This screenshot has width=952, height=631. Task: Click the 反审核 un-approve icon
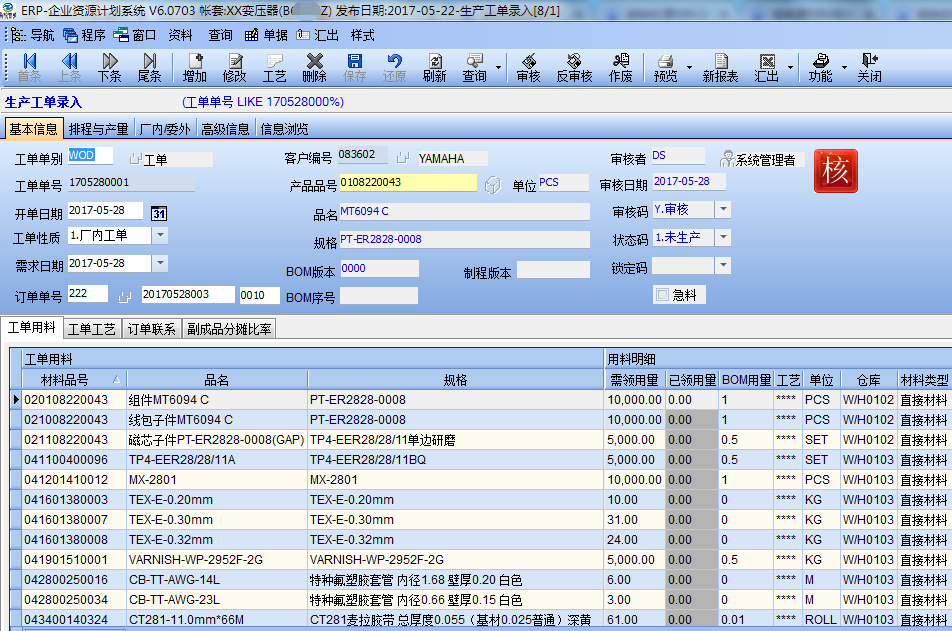(x=574, y=67)
